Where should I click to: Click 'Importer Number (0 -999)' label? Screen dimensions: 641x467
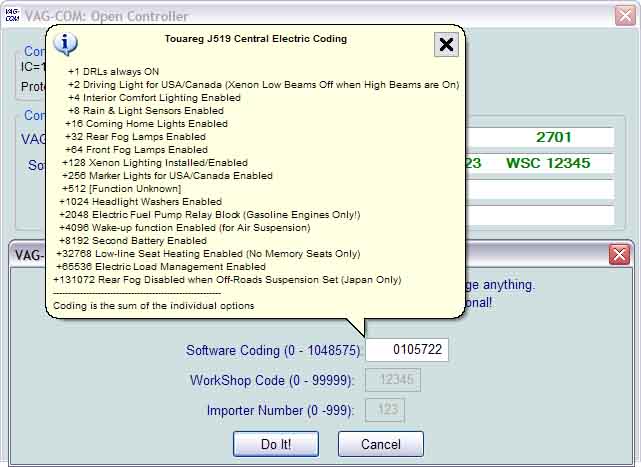(280, 410)
